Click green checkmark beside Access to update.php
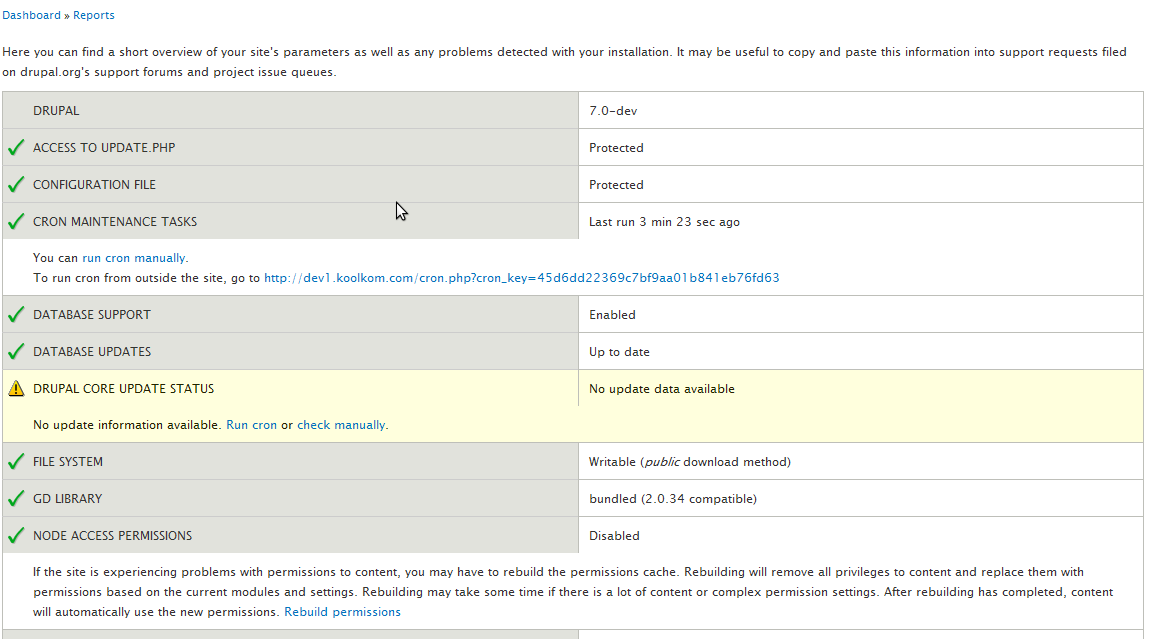Image resolution: width=1156 pixels, height=639 pixels. pos(16,148)
